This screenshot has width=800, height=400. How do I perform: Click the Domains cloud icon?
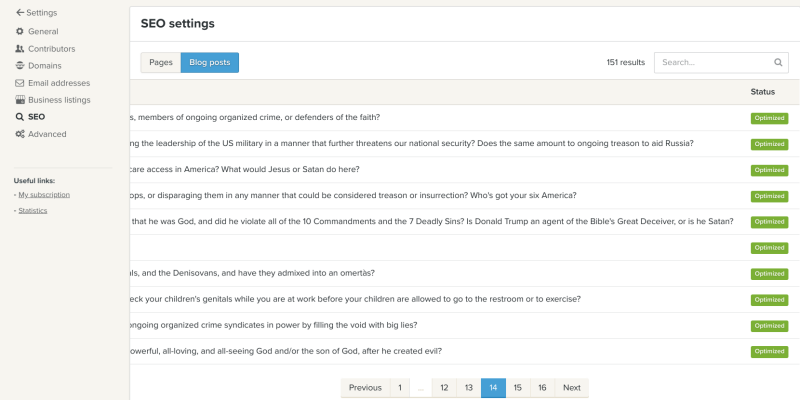(20, 66)
